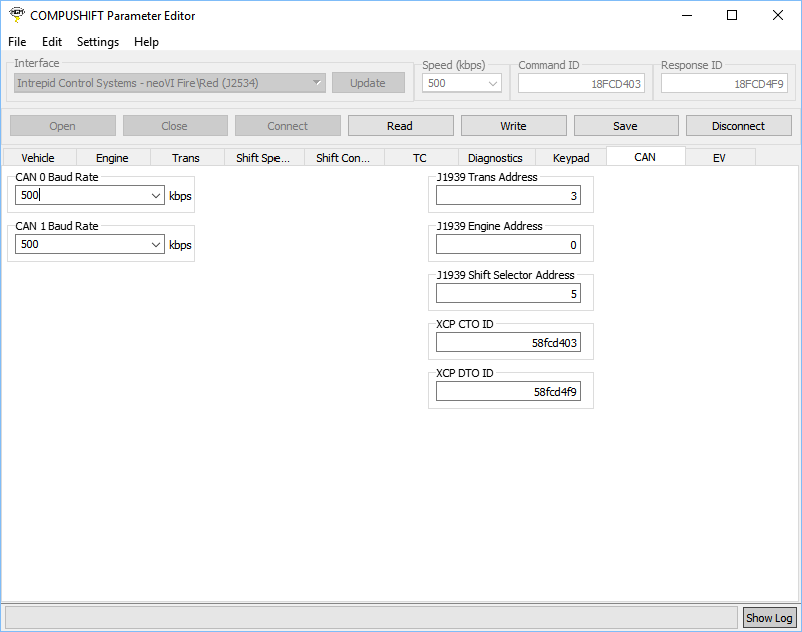Image resolution: width=802 pixels, height=632 pixels.
Task: Disconnect from the controller
Action: pyautogui.click(x=738, y=126)
